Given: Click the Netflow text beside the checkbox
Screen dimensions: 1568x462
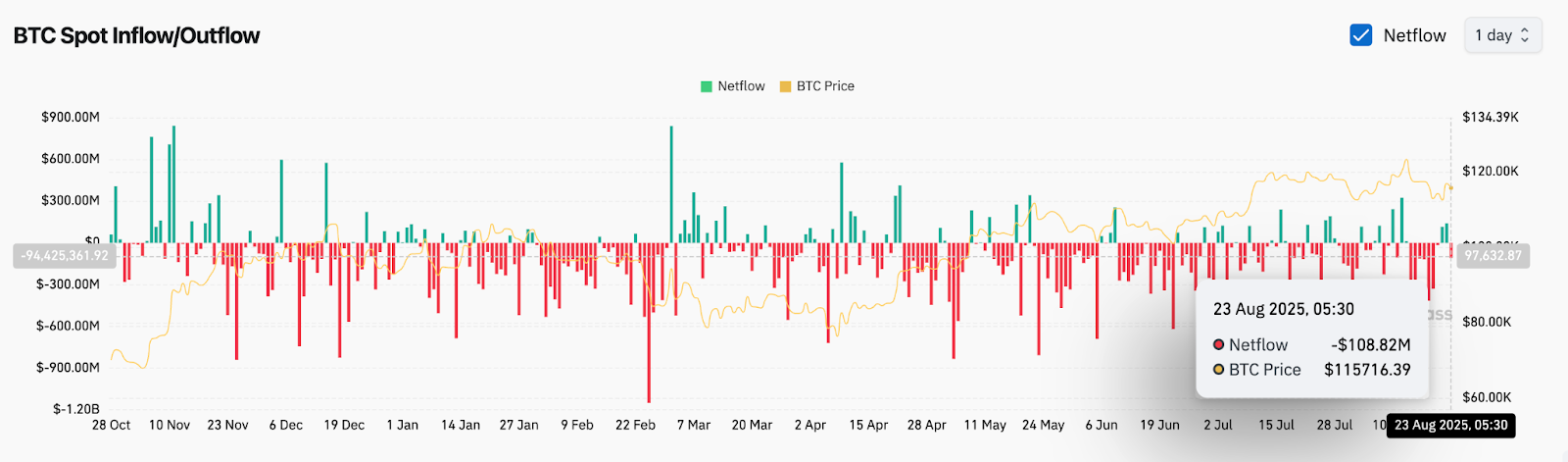Looking at the screenshot, I should point(1414,35).
